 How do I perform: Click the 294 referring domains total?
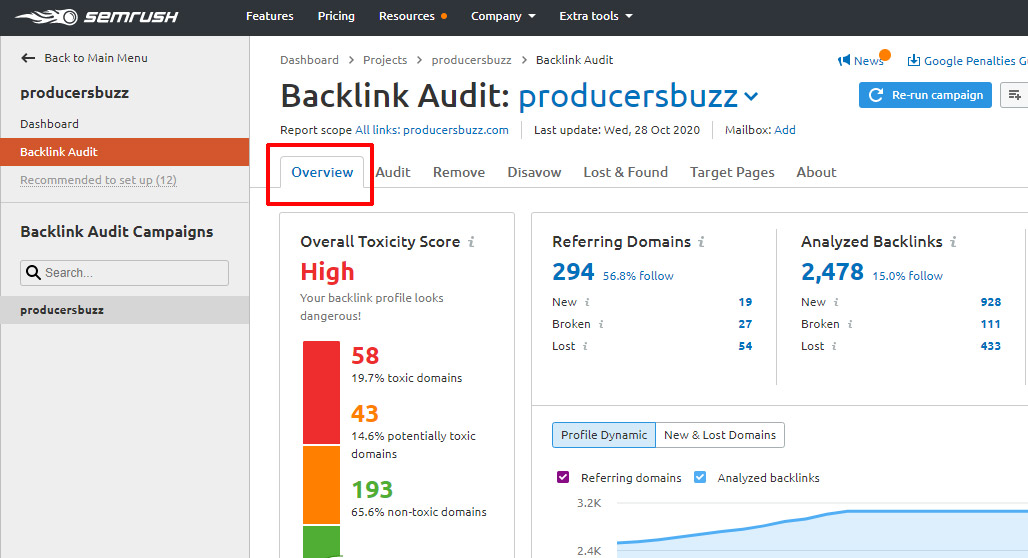[x=573, y=271]
